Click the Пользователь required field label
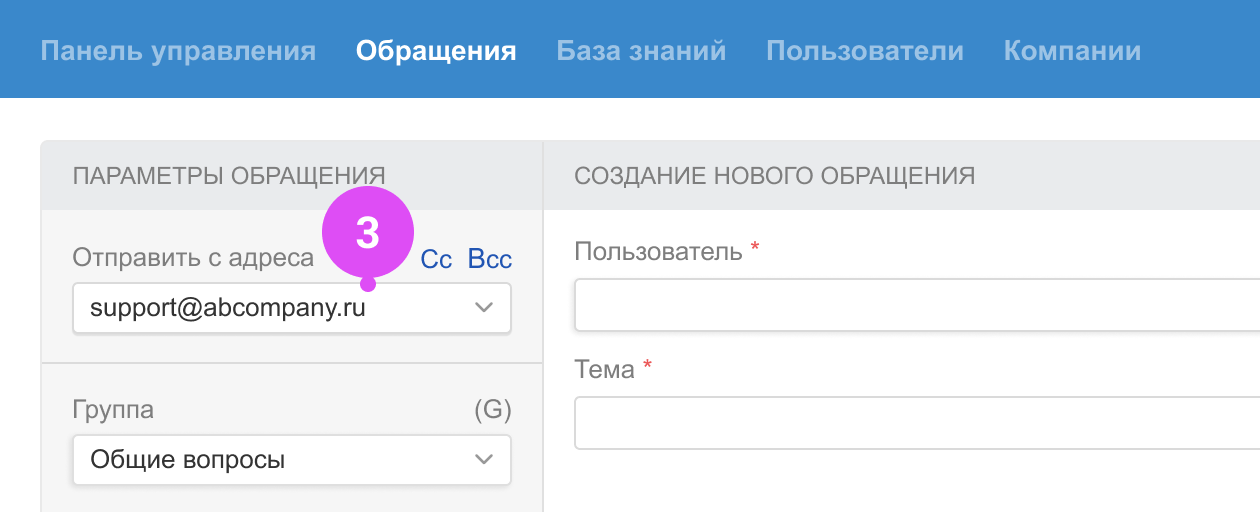This screenshot has height=512, width=1260. coord(658,251)
